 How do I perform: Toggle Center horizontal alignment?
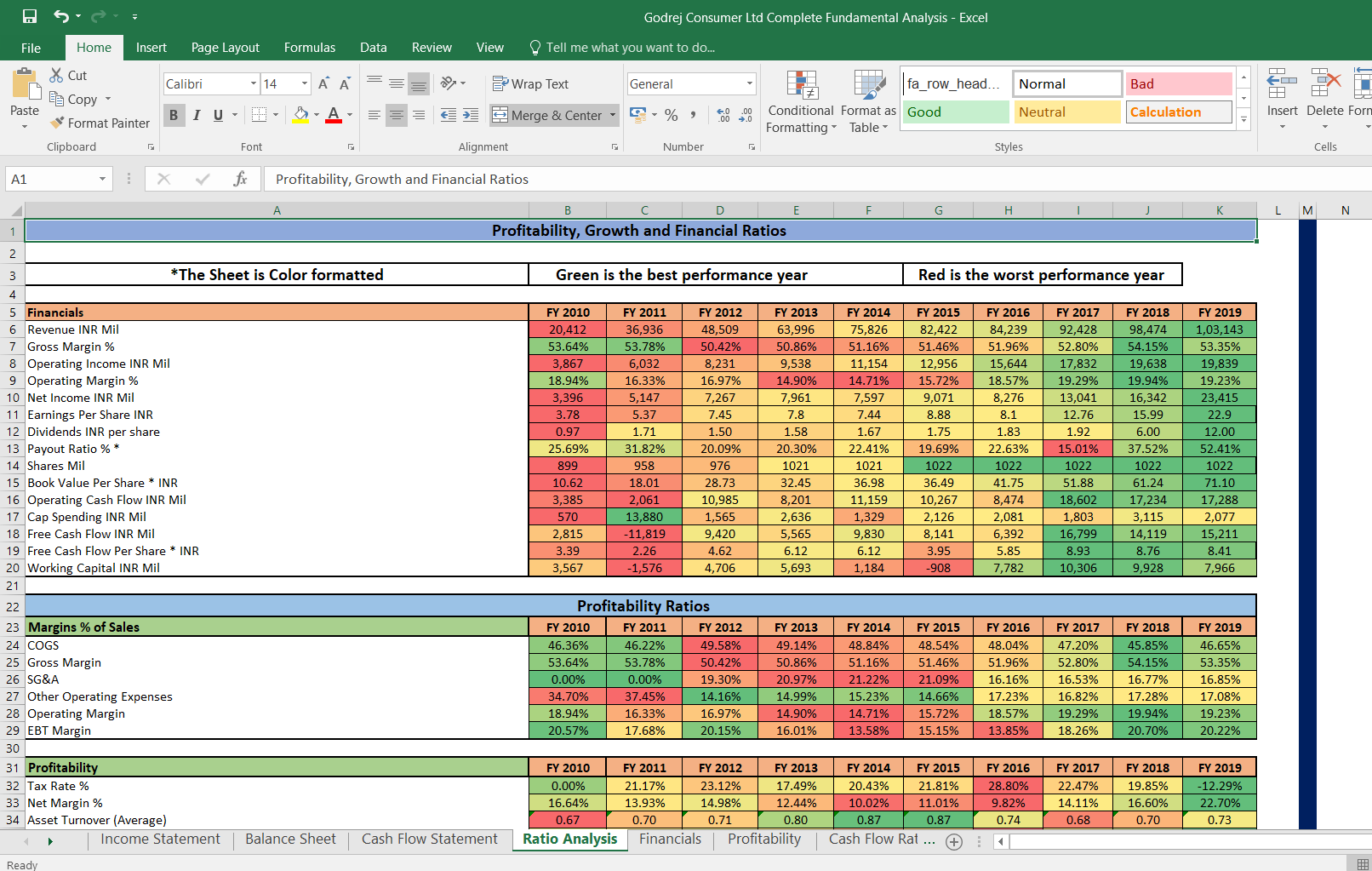397,115
